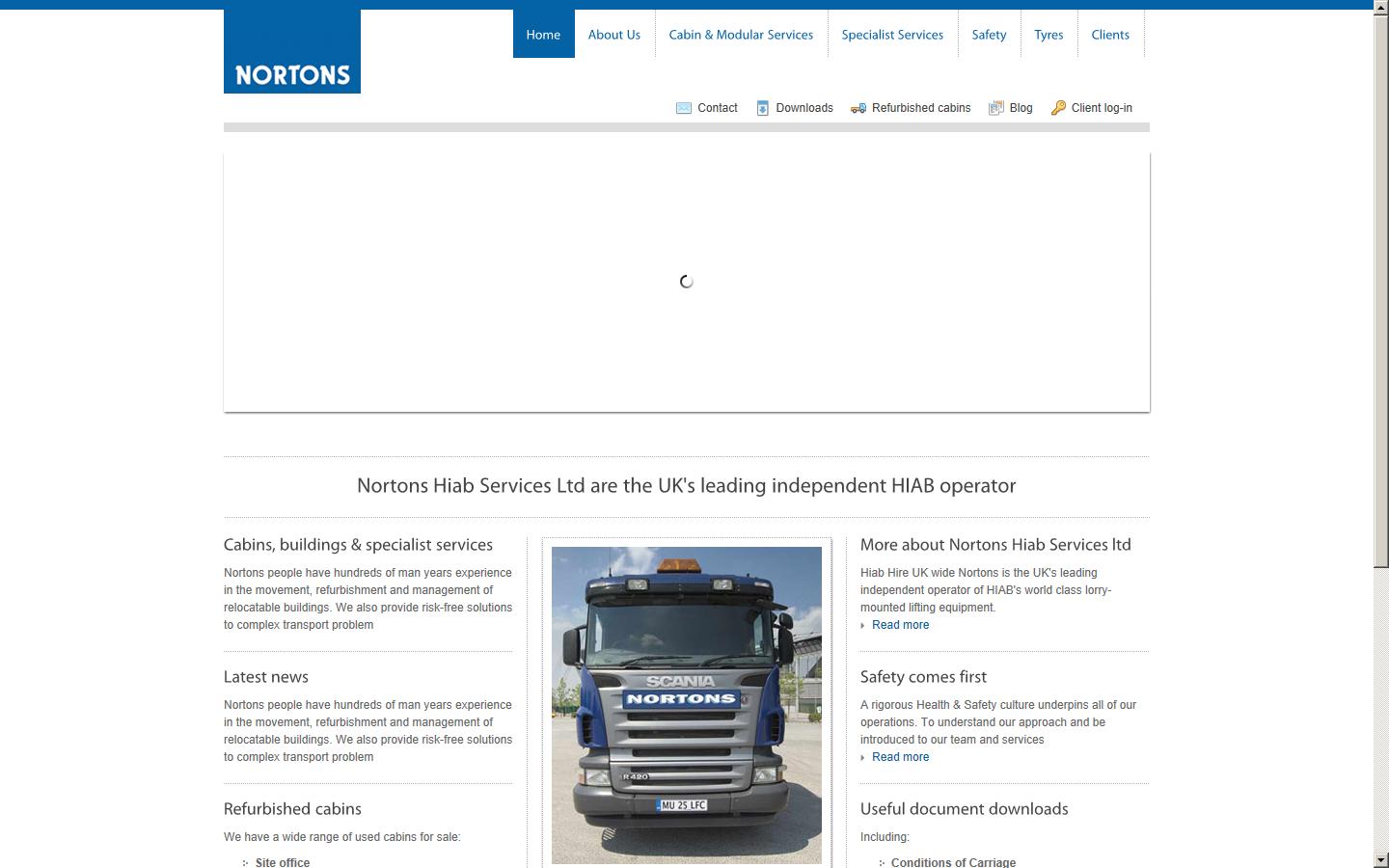Click the Contact envelope icon
Viewport: 1389px width, 868px height.
(x=684, y=107)
